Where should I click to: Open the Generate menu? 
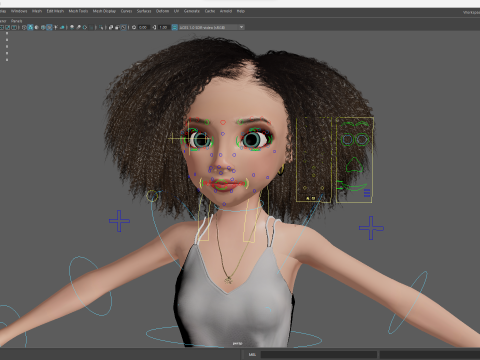pyautogui.click(x=192, y=11)
